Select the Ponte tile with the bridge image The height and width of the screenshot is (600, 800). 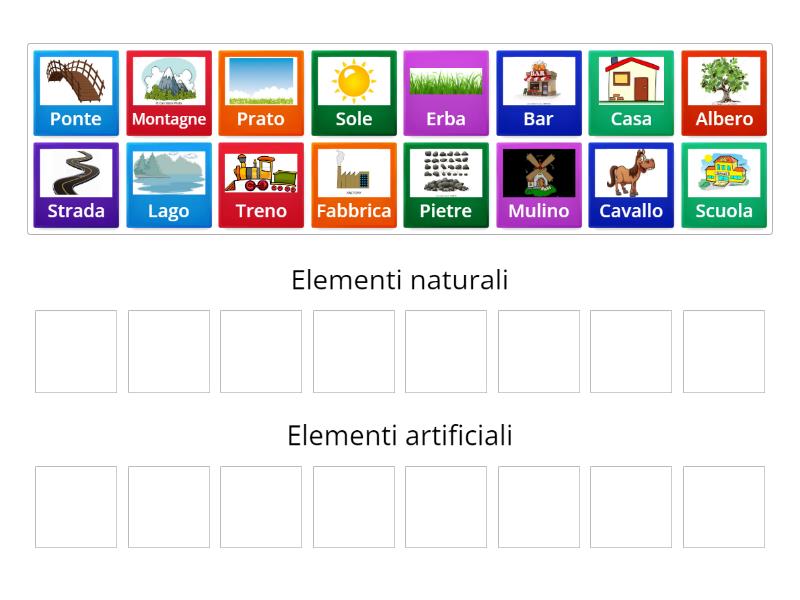[75, 92]
